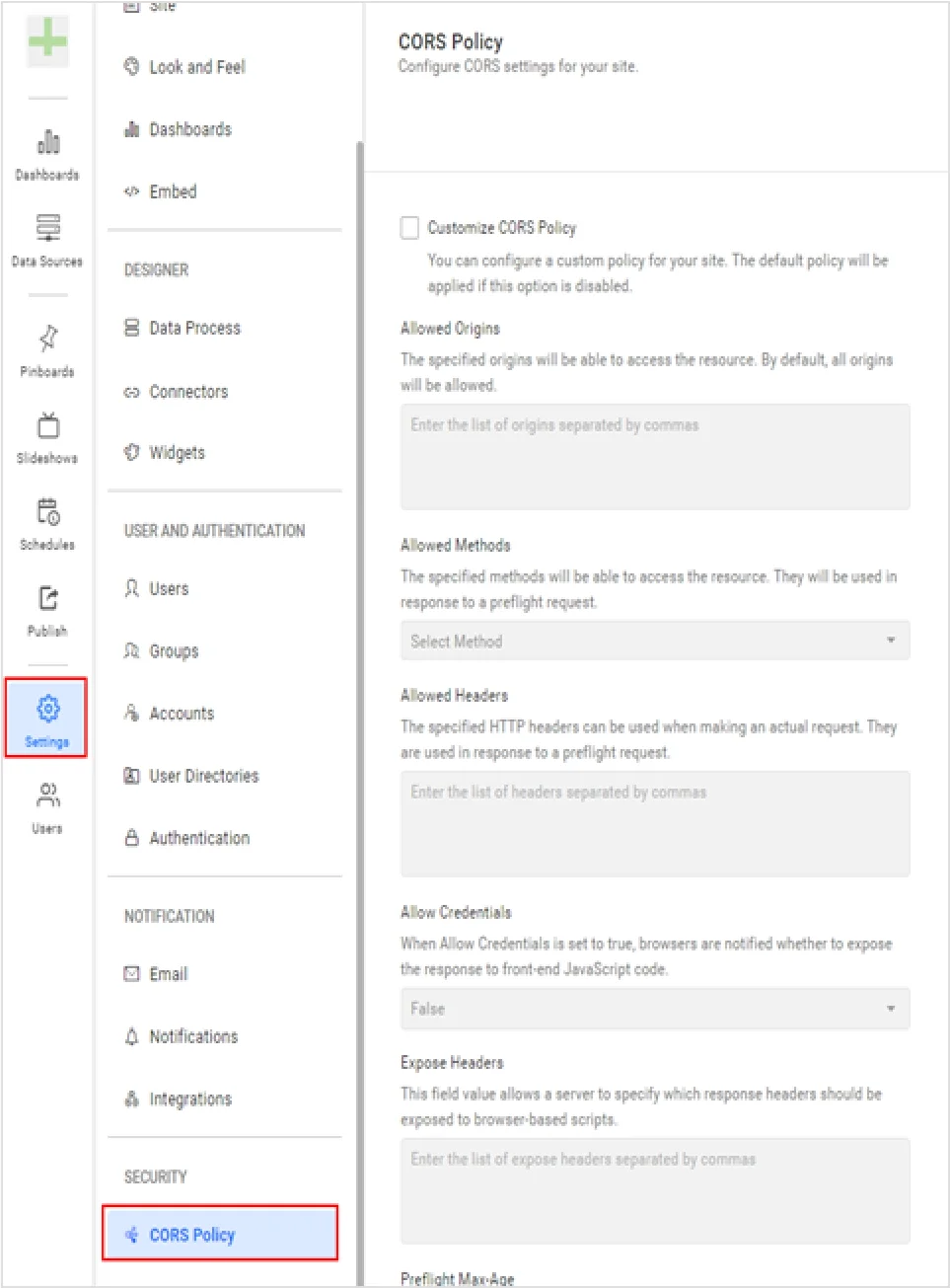
Task: Enable the Customize CORS Policy checkbox
Action: [410, 228]
